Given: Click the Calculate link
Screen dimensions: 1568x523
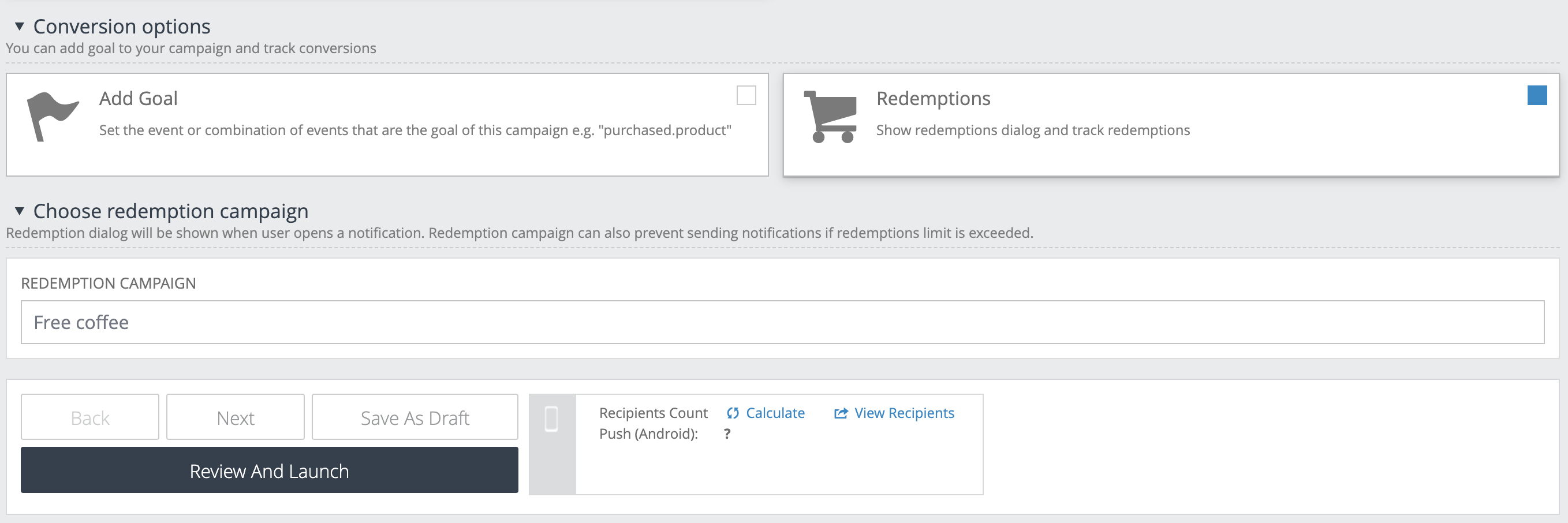Looking at the screenshot, I should (x=775, y=413).
